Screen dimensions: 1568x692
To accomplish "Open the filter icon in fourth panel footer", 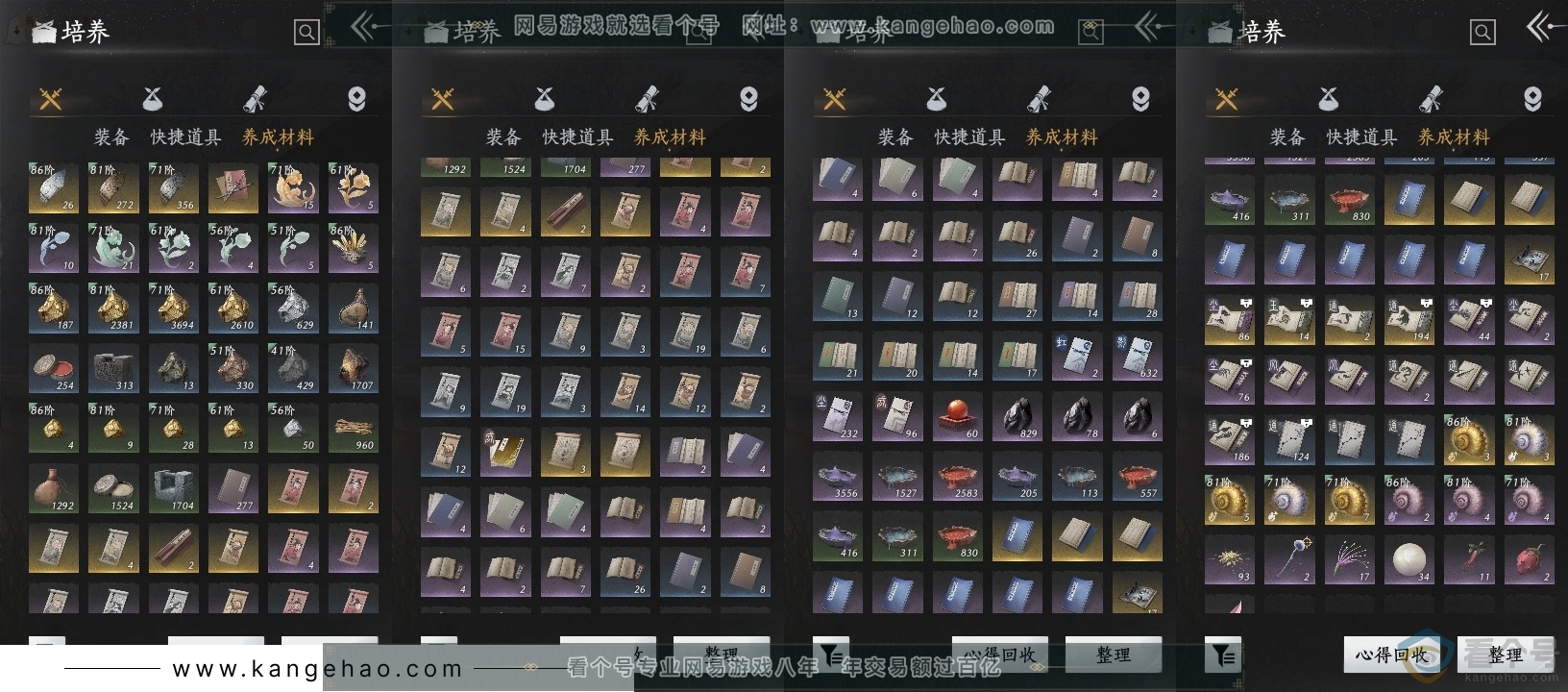I will (1223, 655).
